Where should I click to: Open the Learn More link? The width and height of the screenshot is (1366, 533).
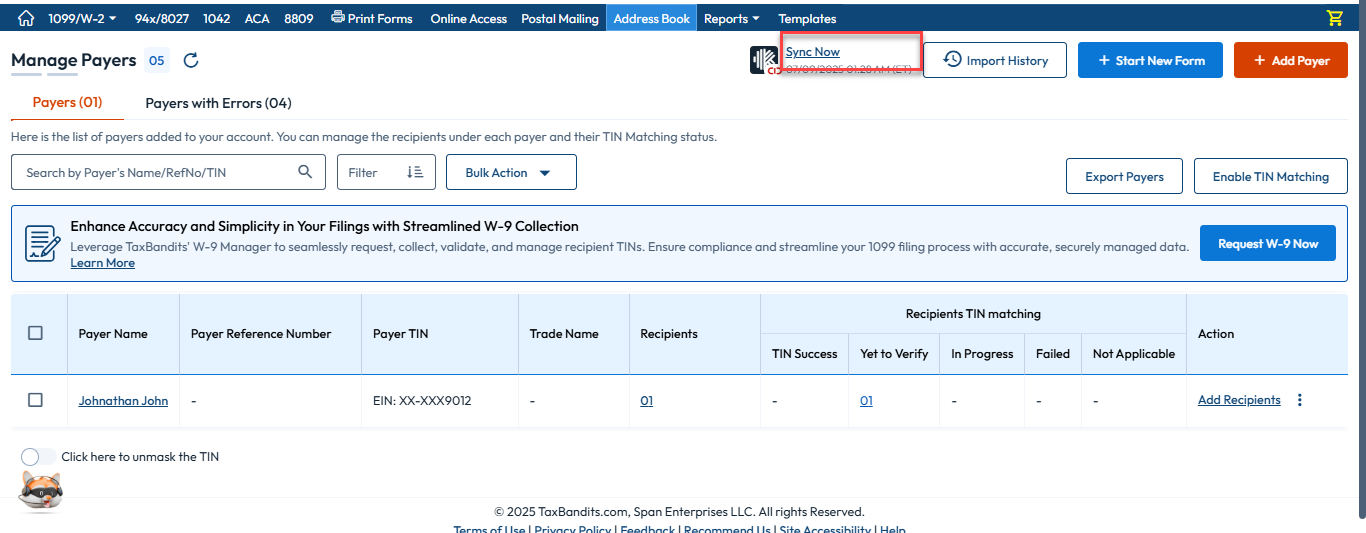pos(102,263)
